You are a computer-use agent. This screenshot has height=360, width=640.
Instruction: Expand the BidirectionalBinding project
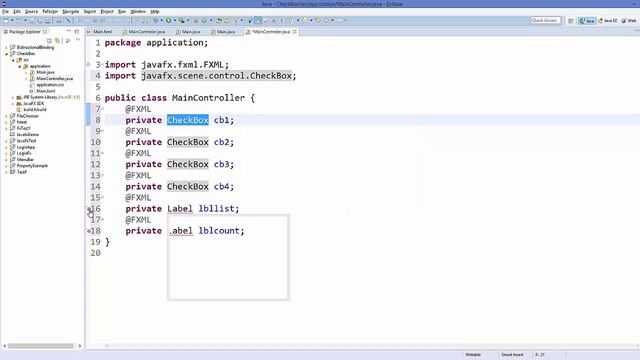(x=6, y=47)
